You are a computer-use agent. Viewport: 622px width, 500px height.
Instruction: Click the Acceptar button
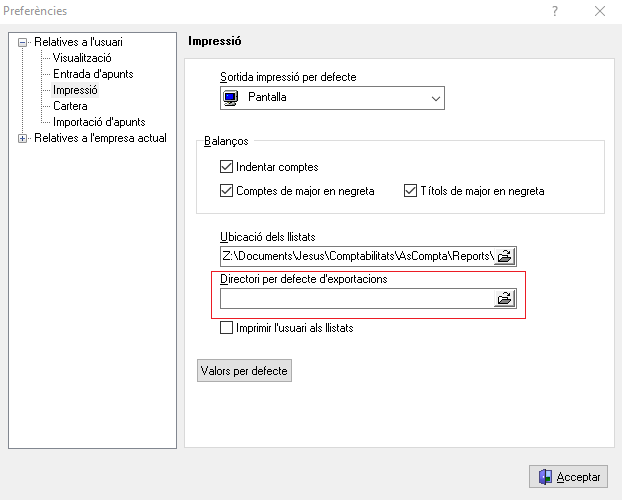coord(568,477)
